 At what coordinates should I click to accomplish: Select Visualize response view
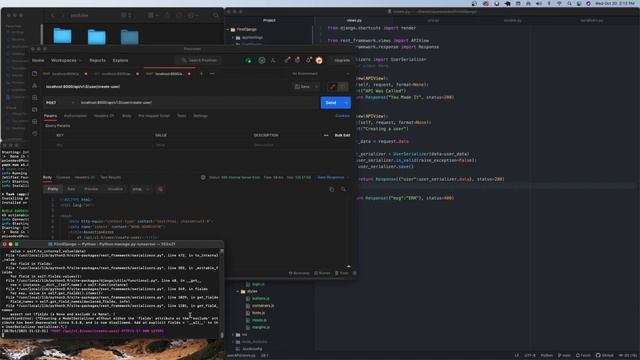click(115, 189)
